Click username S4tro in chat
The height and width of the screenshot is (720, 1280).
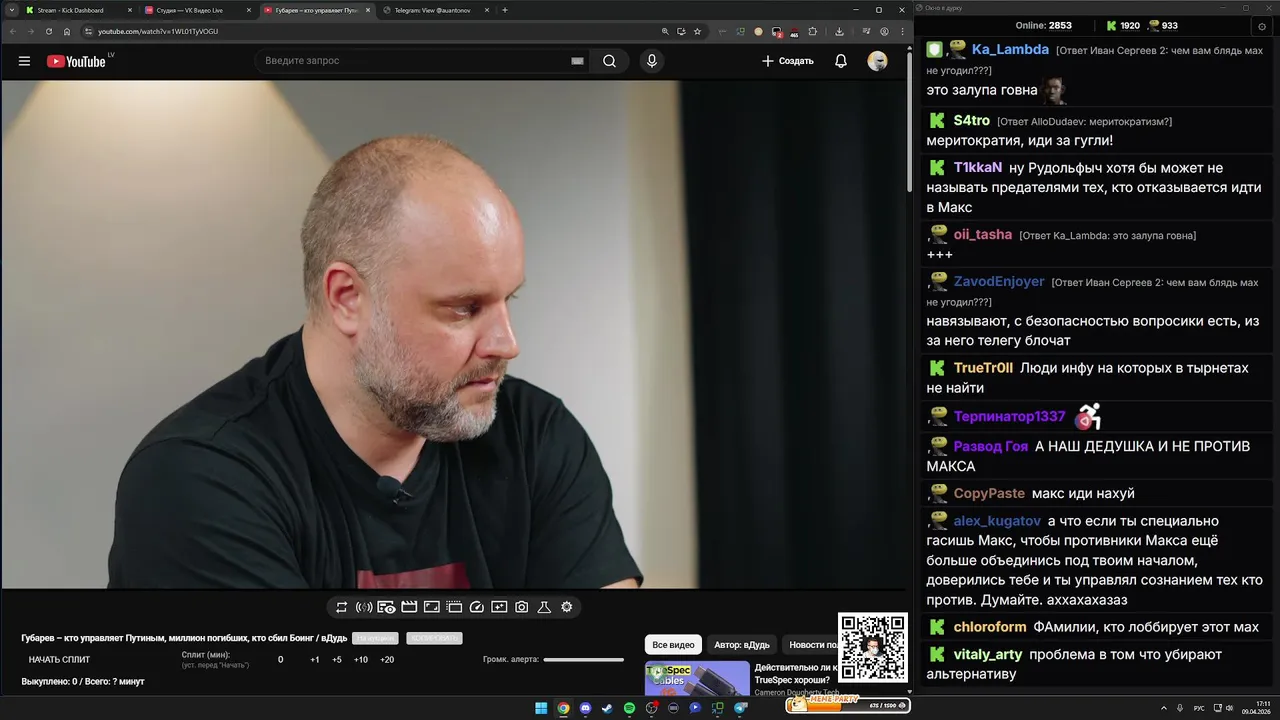(x=971, y=120)
